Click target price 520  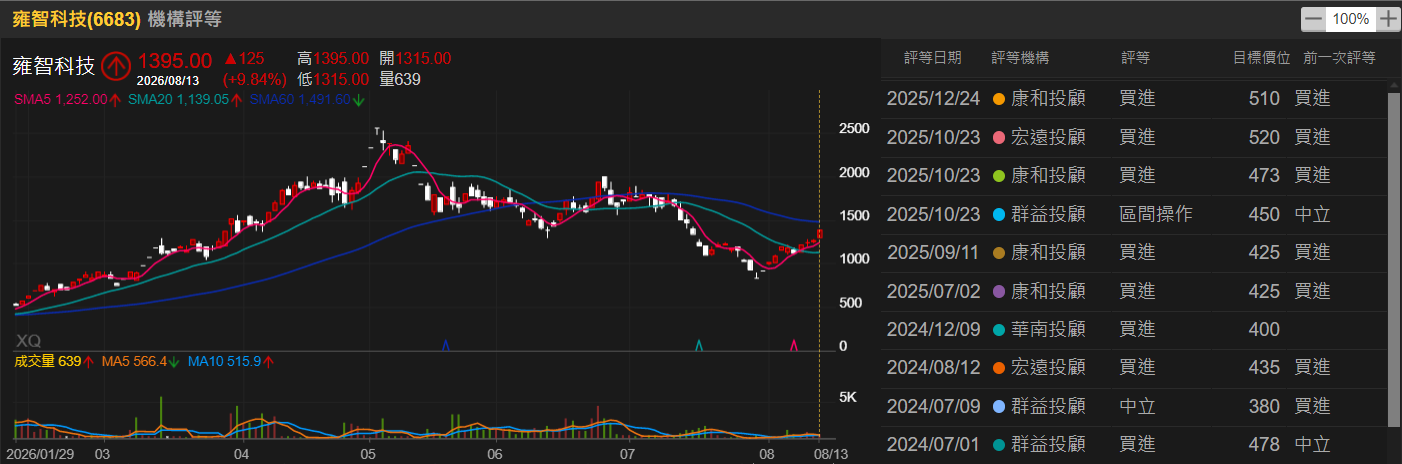[x=1264, y=138]
